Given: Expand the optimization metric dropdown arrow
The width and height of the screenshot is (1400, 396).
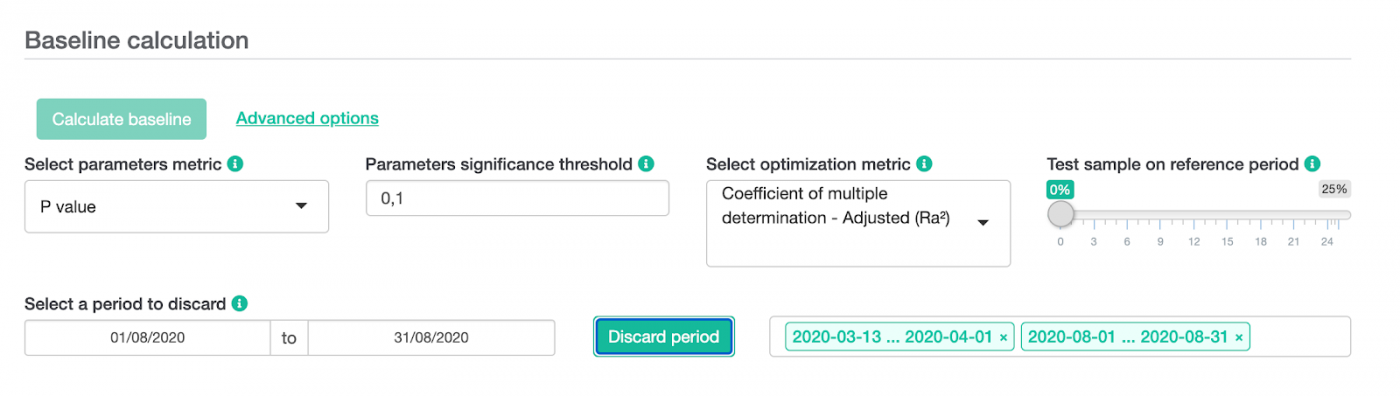Looking at the screenshot, I should click(983, 223).
